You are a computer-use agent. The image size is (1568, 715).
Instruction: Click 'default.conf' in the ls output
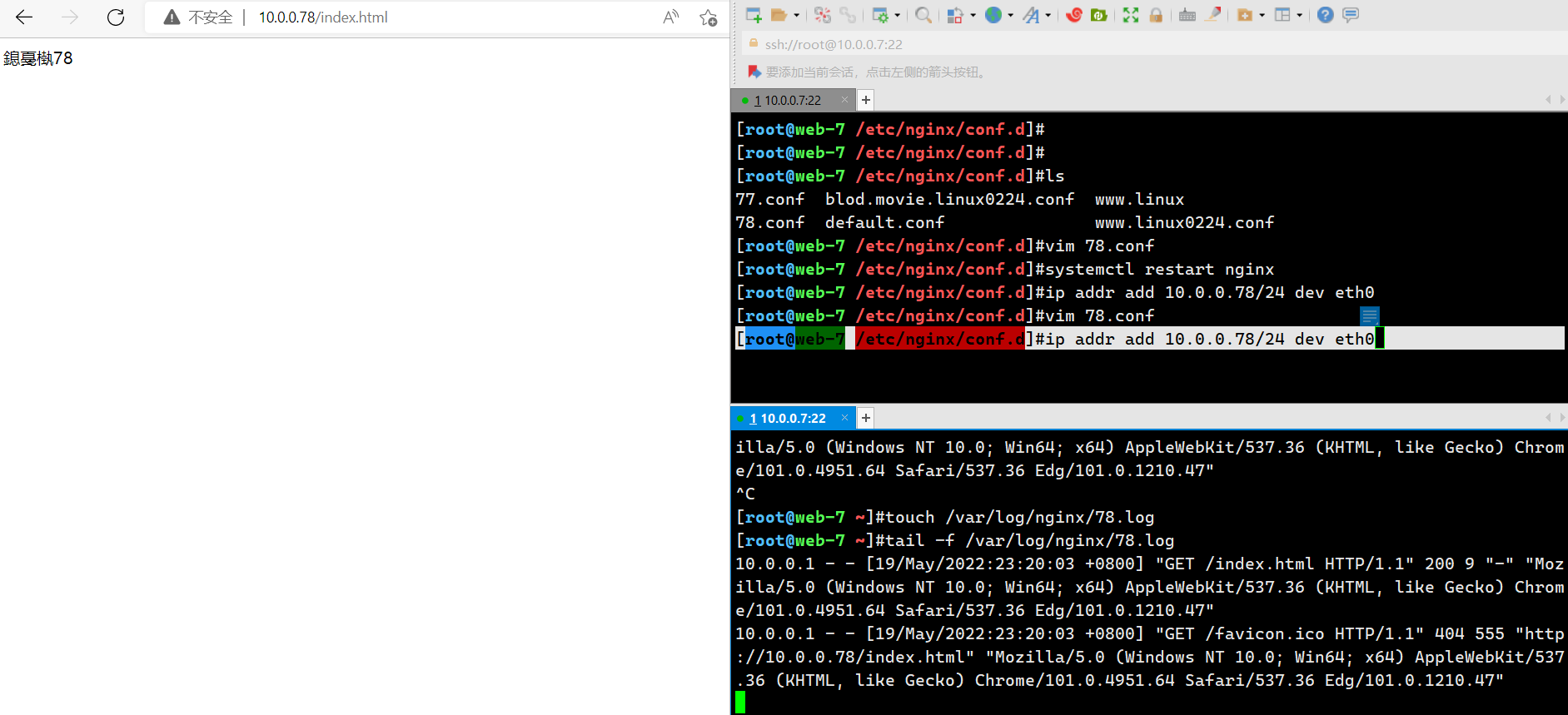(885, 223)
